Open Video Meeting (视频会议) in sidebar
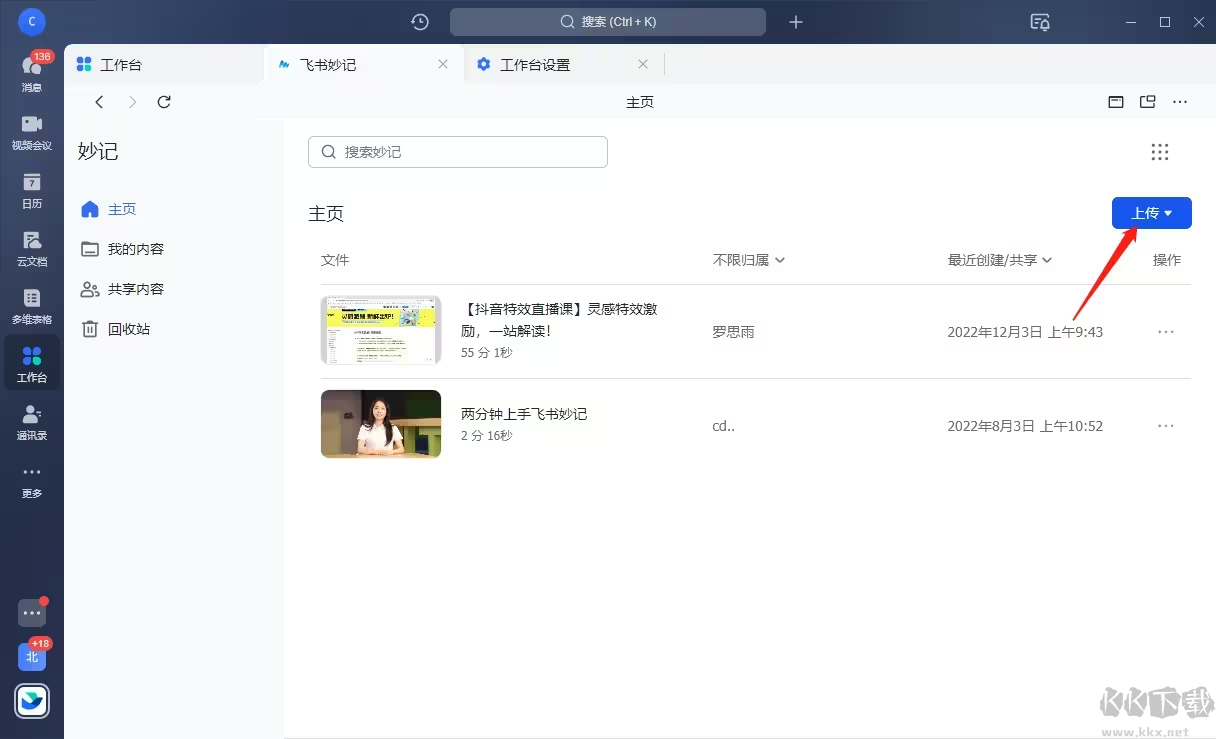 click(x=32, y=131)
